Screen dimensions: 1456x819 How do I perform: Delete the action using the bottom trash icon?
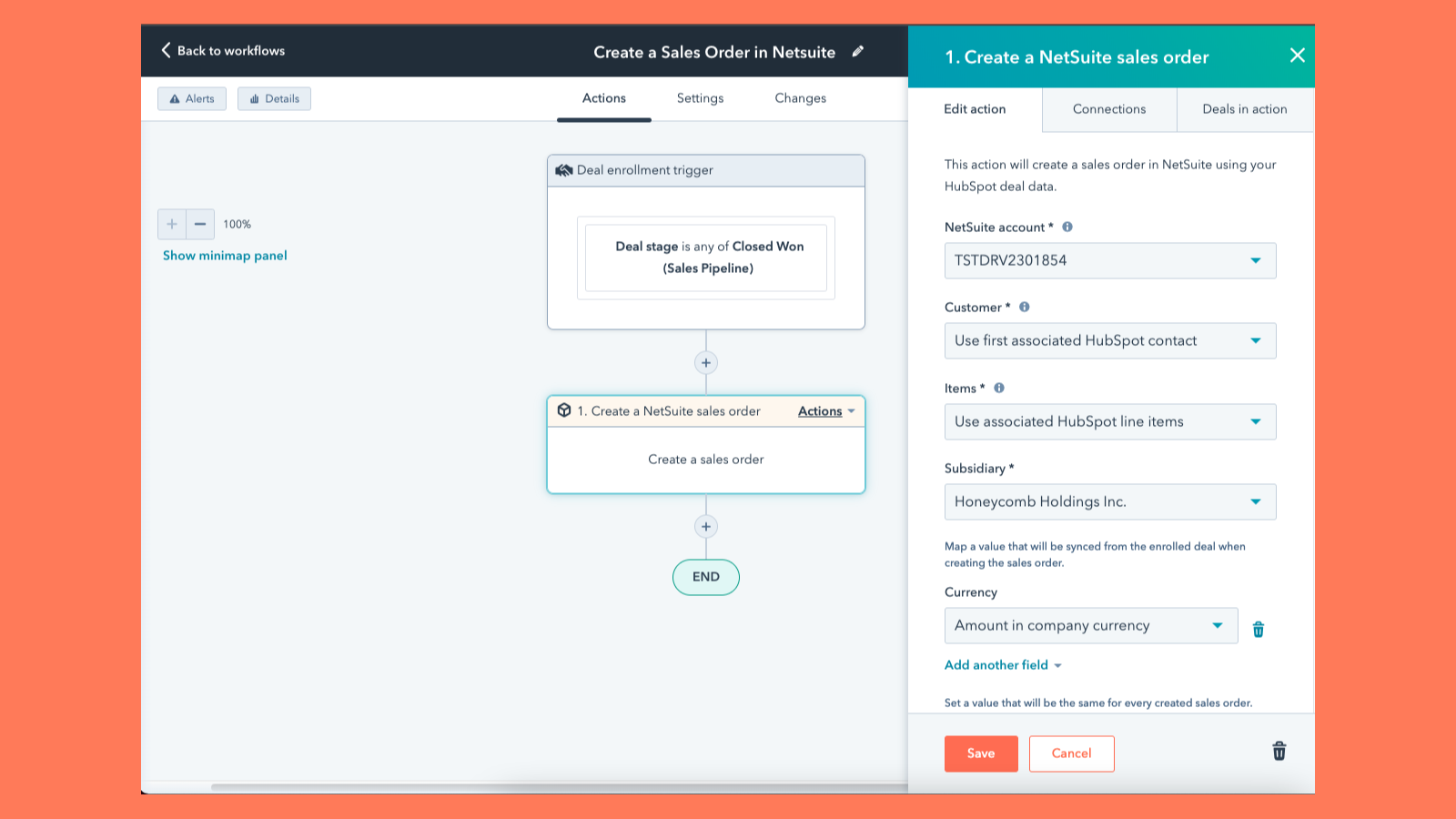[x=1279, y=752]
